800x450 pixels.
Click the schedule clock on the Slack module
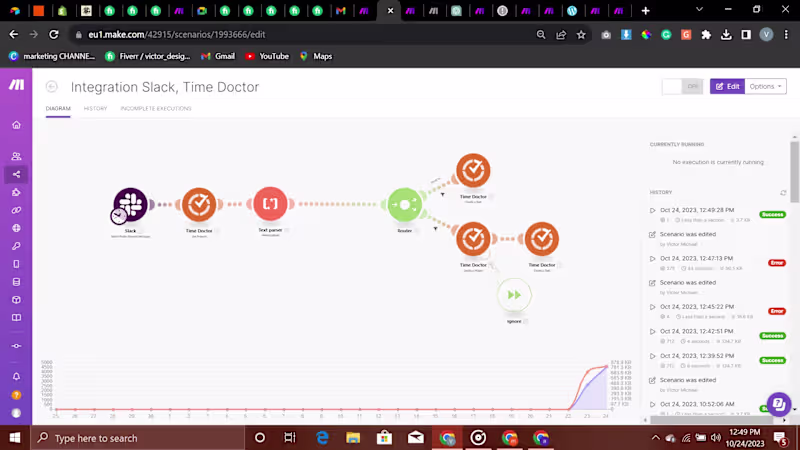coord(118,216)
